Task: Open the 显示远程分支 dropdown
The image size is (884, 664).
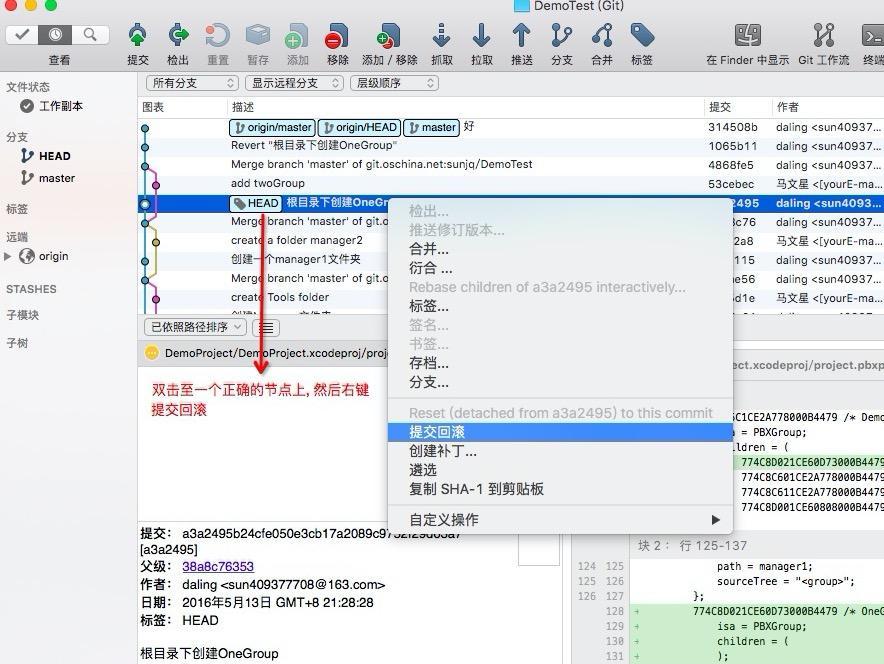Action: [x=294, y=83]
